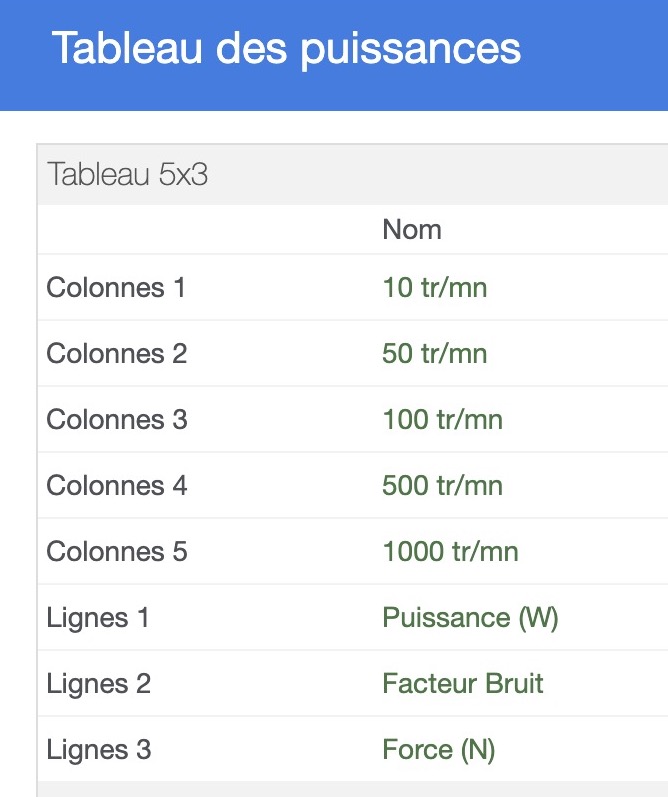
Task: Click the blue header bar background
Action: click(595, 55)
